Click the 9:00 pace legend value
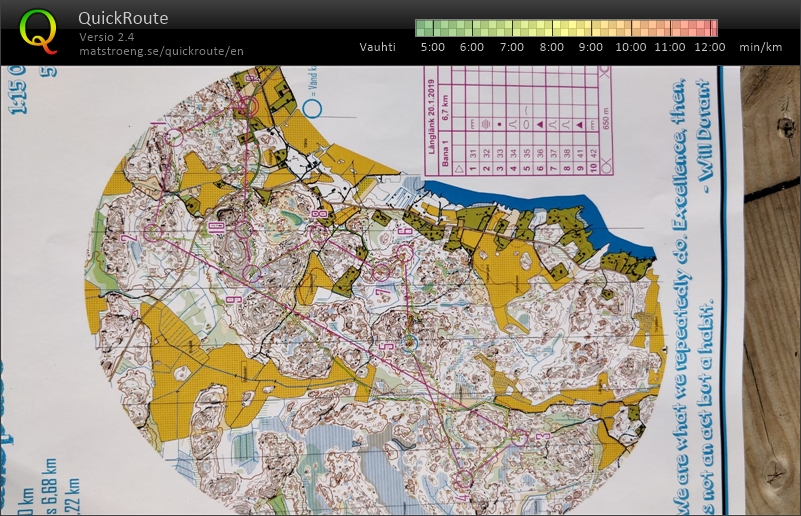The height and width of the screenshot is (516, 801). pos(591,47)
